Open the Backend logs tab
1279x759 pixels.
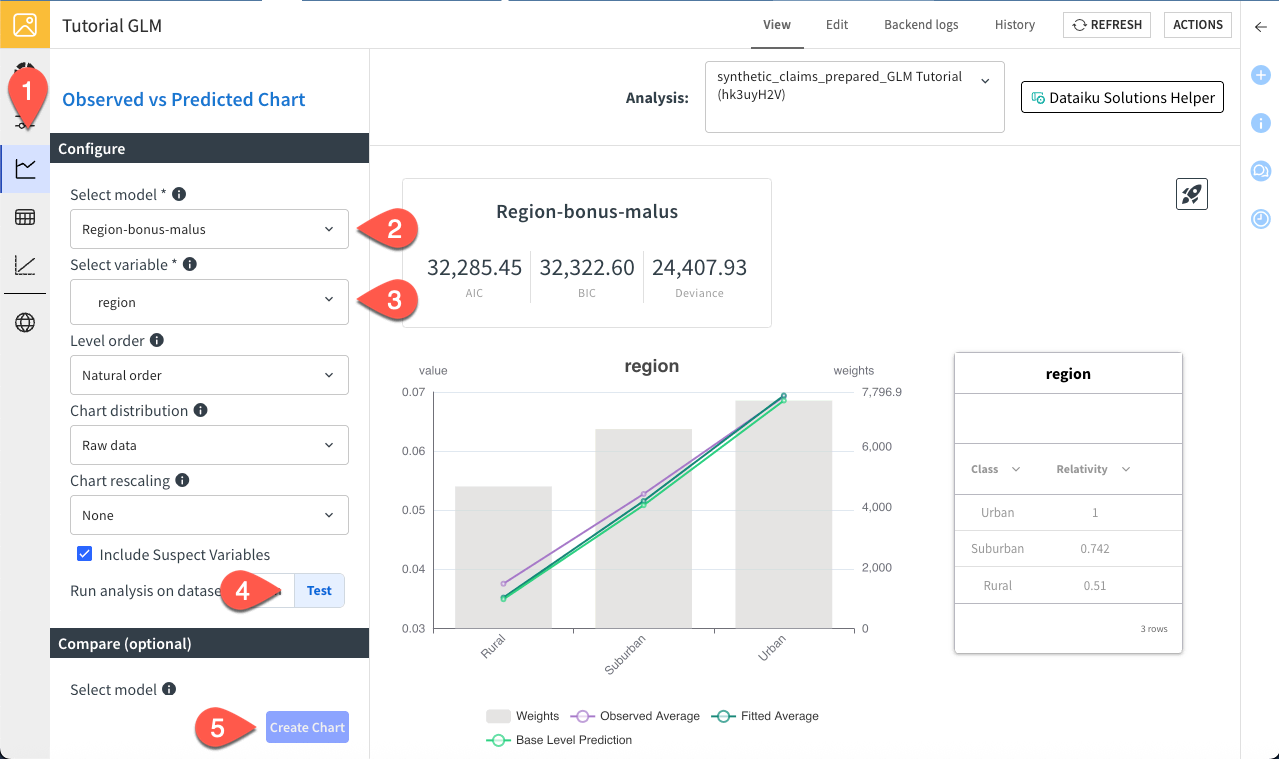click(920, 24)
